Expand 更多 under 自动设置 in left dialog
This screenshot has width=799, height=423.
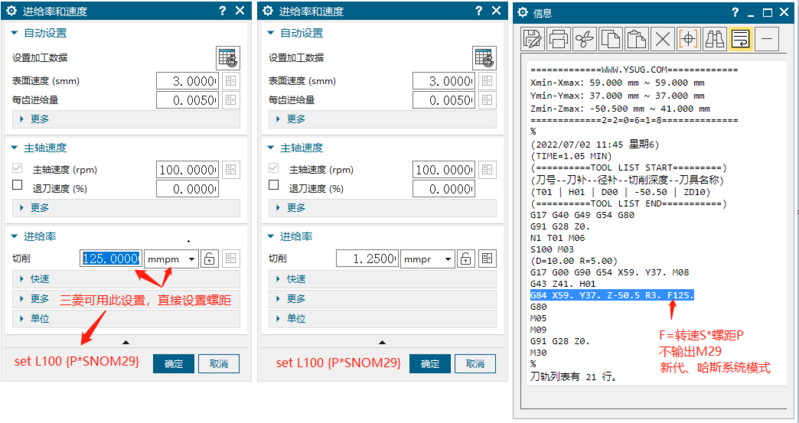click(x=126, y=119)
